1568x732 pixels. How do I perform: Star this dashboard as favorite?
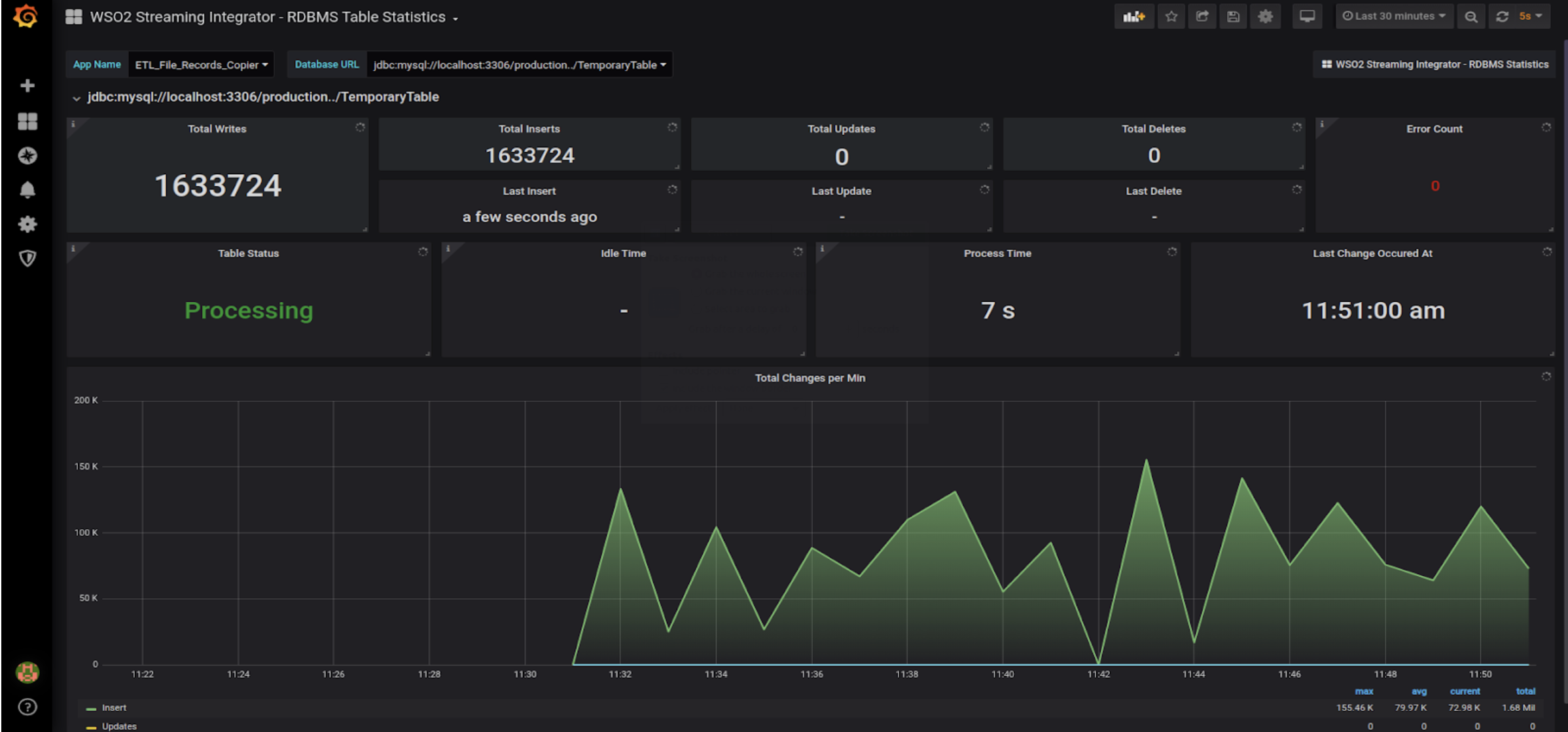tap(1171, 16)
